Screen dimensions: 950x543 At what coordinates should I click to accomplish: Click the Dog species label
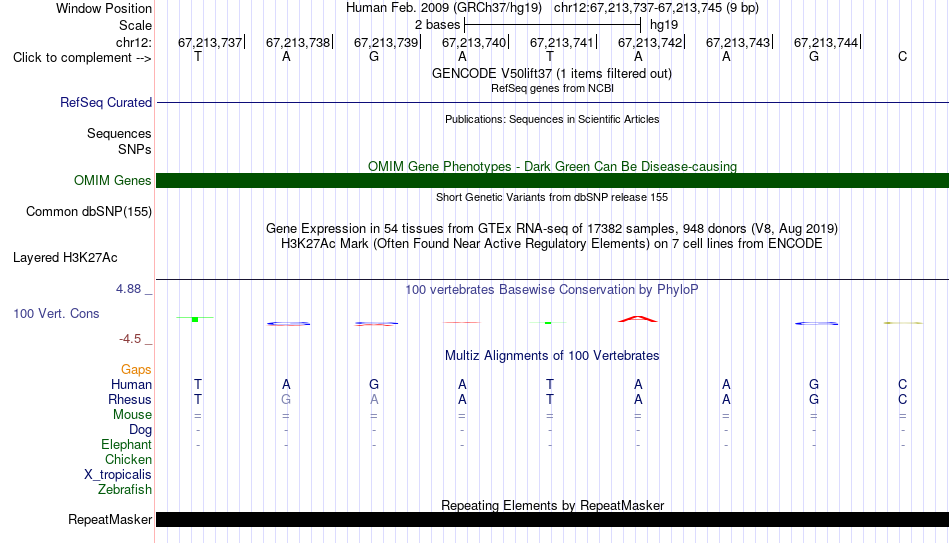tap(140, 430)
